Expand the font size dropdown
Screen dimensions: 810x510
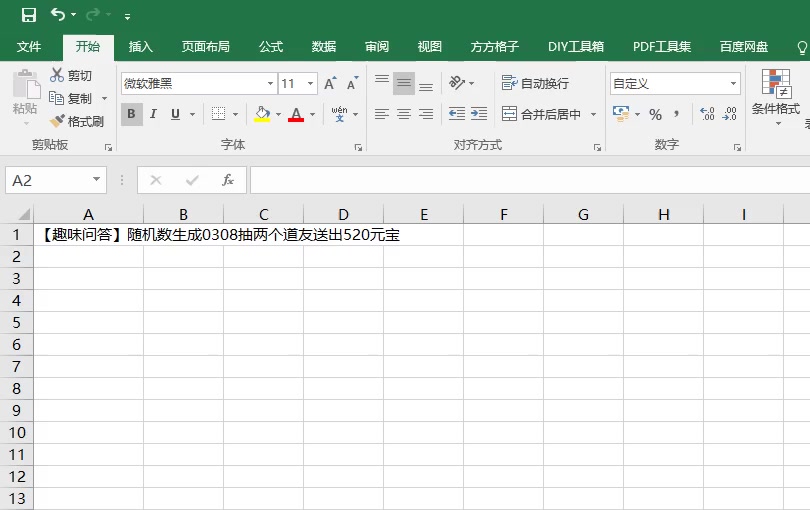(311, 84)
